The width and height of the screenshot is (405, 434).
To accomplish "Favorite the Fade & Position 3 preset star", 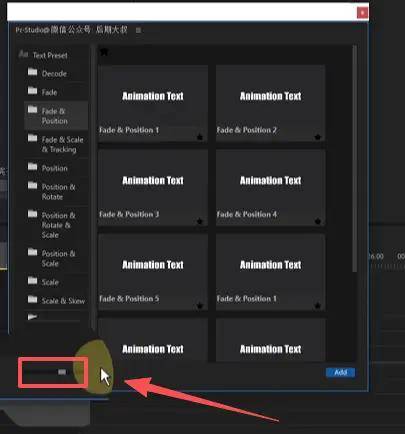I will point(200,221).
